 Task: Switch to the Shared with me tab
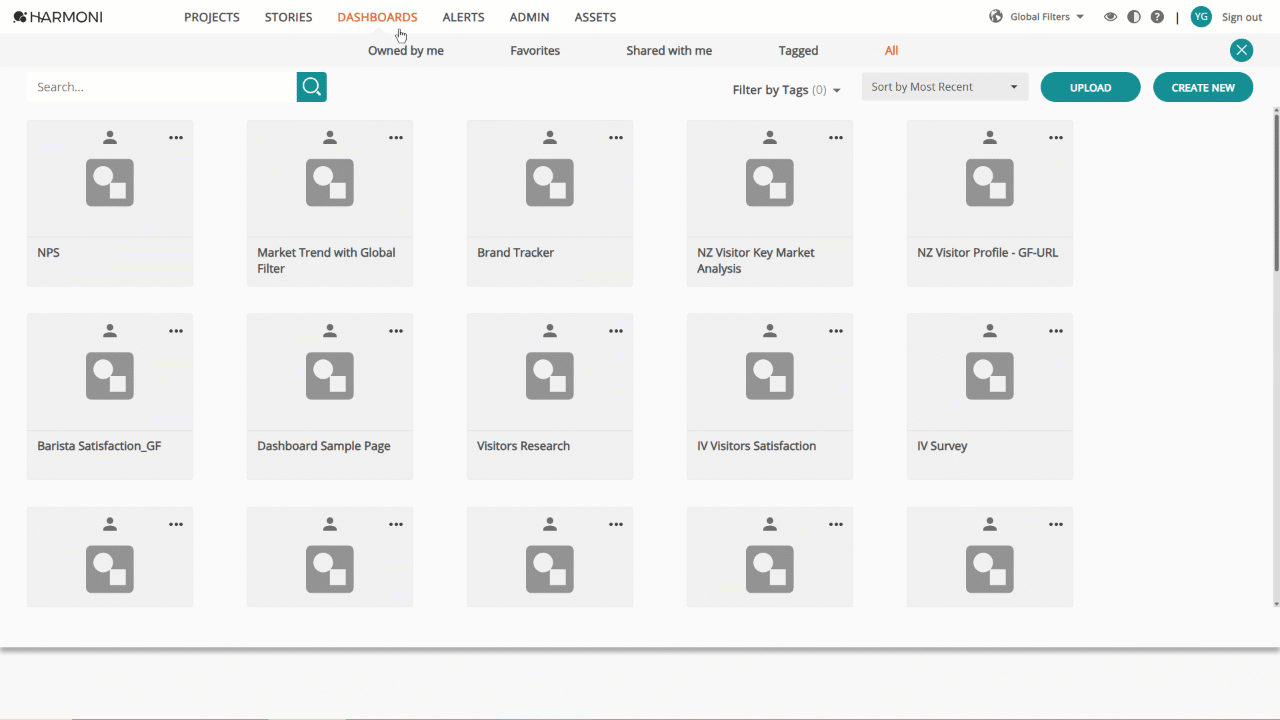pyautogui.click(x=669, y=51)
